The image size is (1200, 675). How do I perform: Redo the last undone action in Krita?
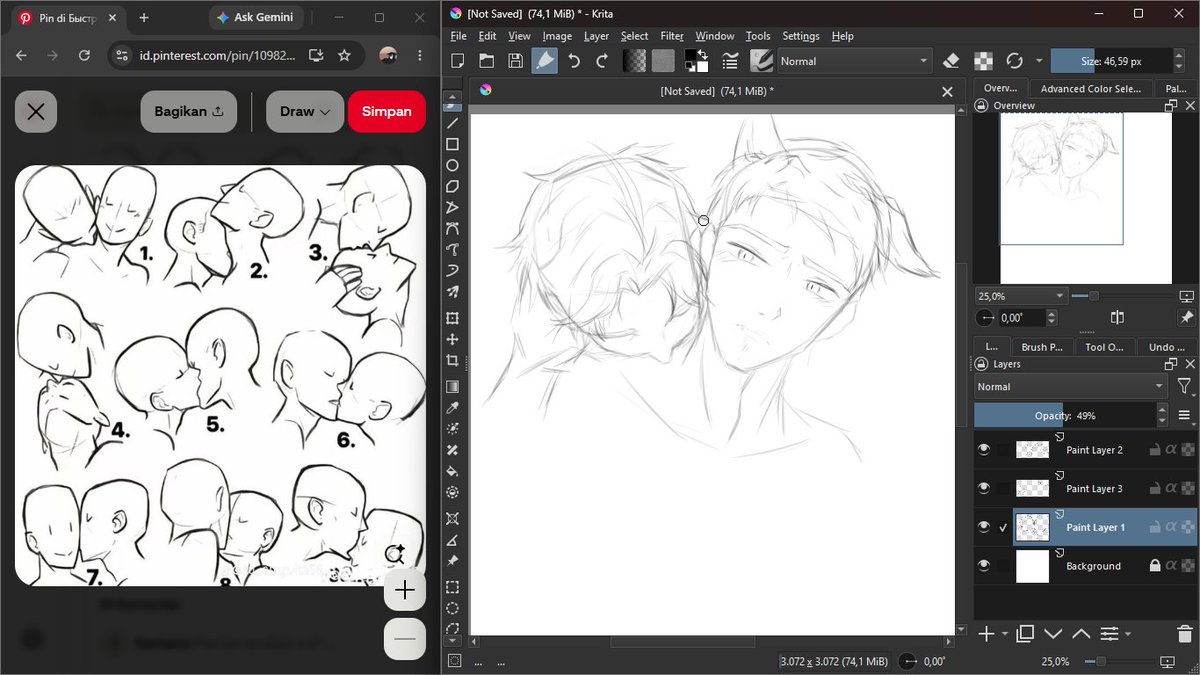click(602, 61)
